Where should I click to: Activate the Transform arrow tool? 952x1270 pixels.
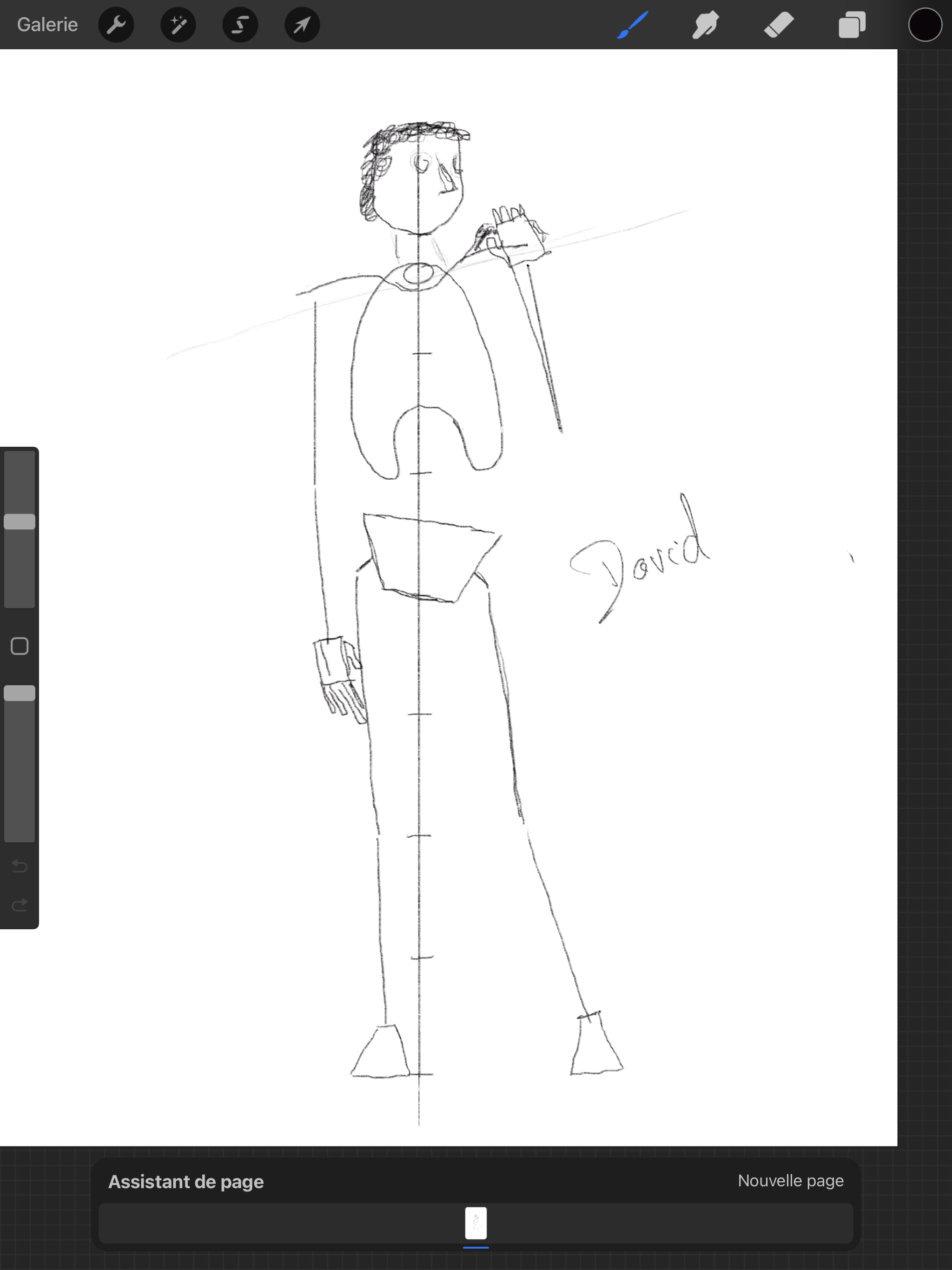(x=302, y=25)
